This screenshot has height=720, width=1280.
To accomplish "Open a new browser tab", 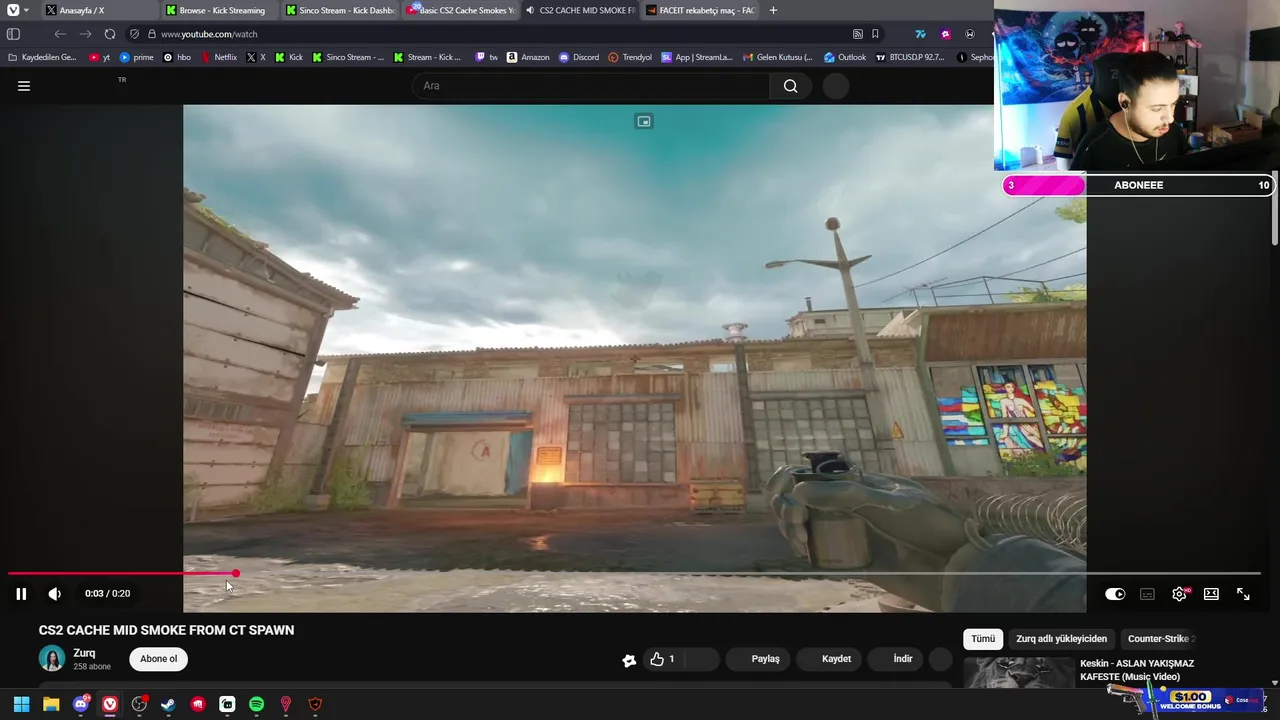I will coord(773,10).
